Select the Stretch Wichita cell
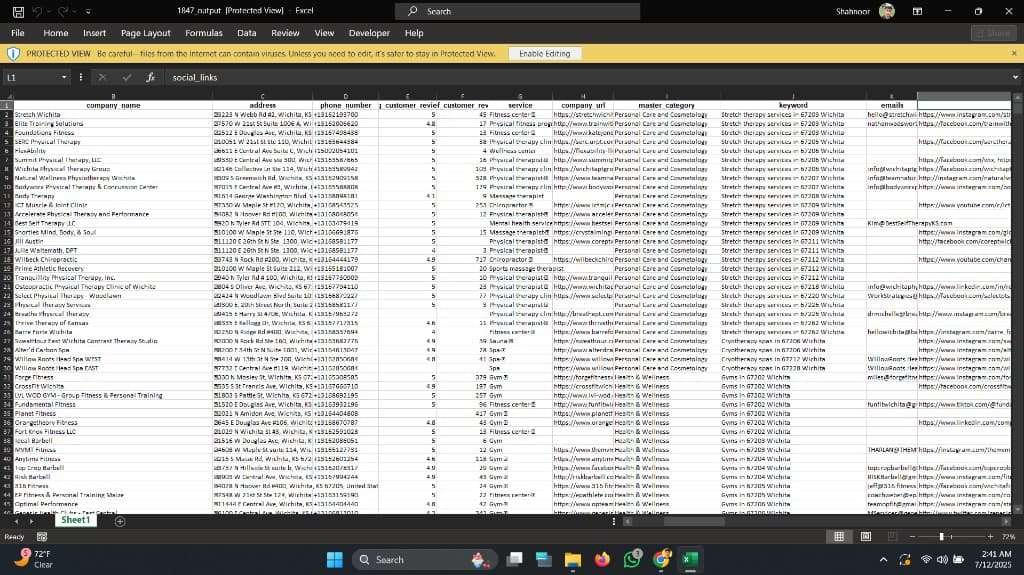The height and width of the screenshot is (575, 1024). pos(113,114)
